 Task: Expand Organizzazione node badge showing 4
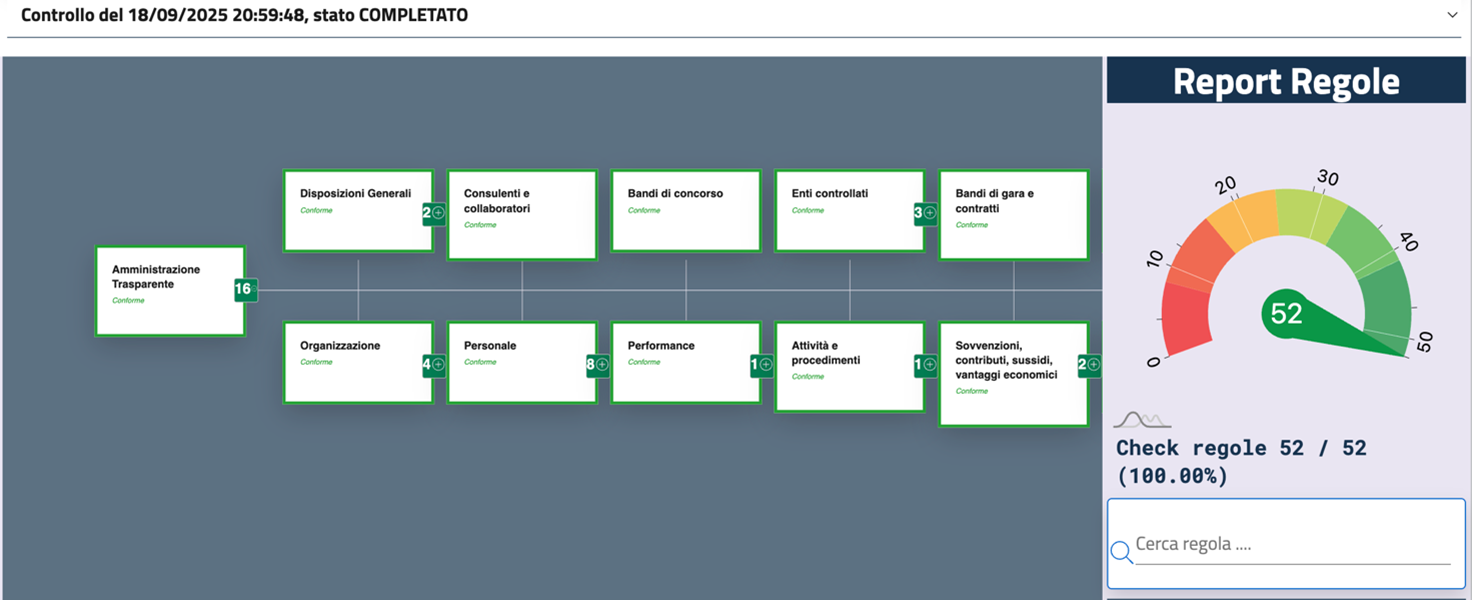tap(433, 365)
